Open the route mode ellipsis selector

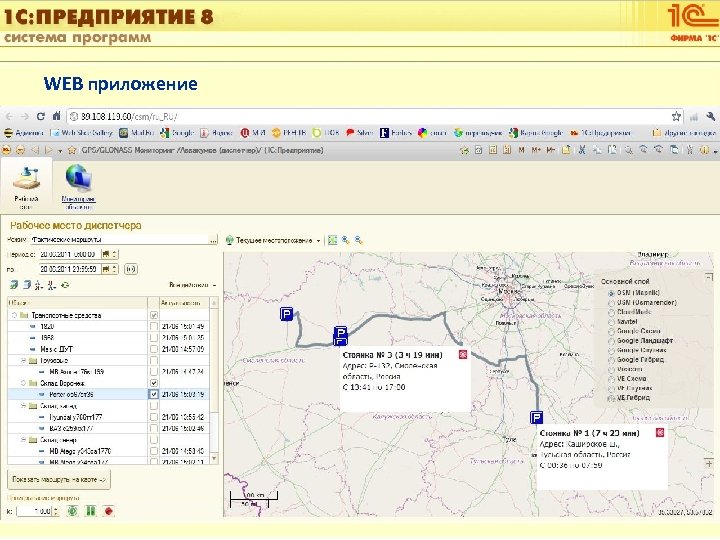point(213,240)
